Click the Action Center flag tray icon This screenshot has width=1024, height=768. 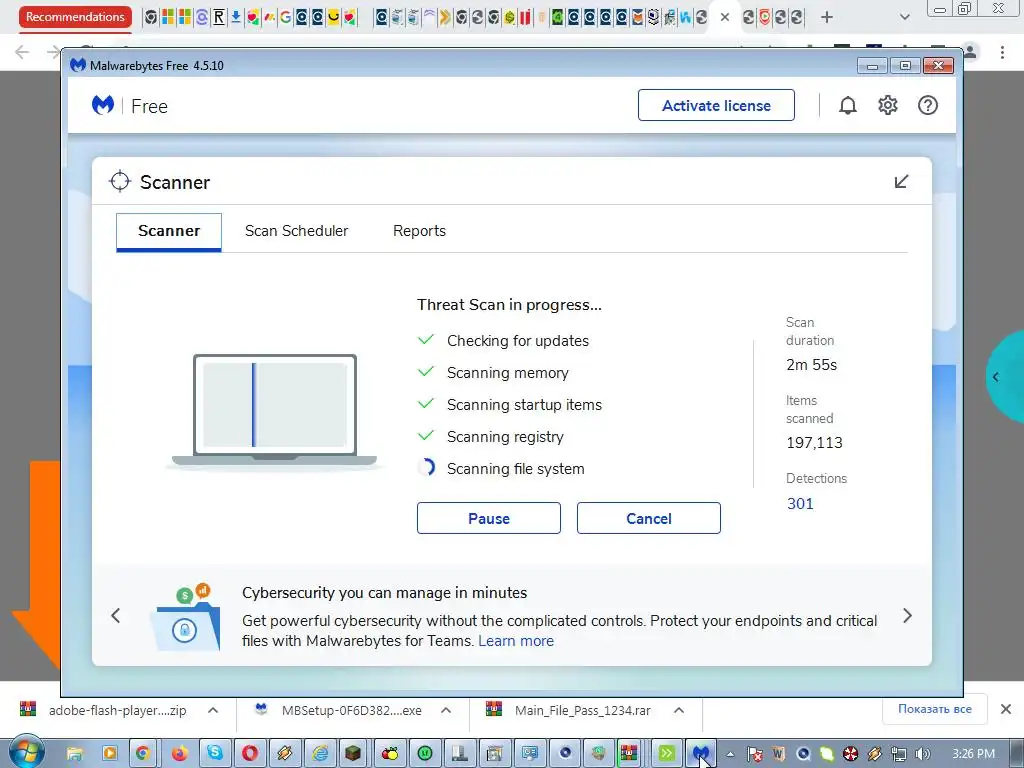coord(755,754)
